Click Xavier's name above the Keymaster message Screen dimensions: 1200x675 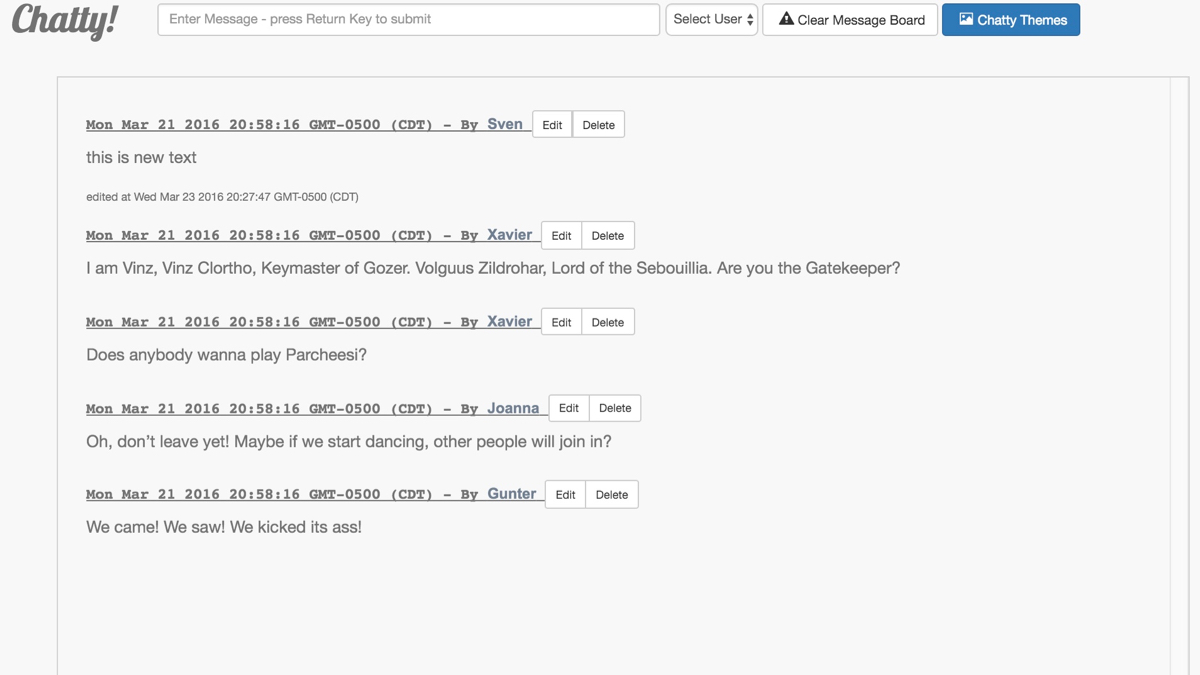[x=509, y=235]
